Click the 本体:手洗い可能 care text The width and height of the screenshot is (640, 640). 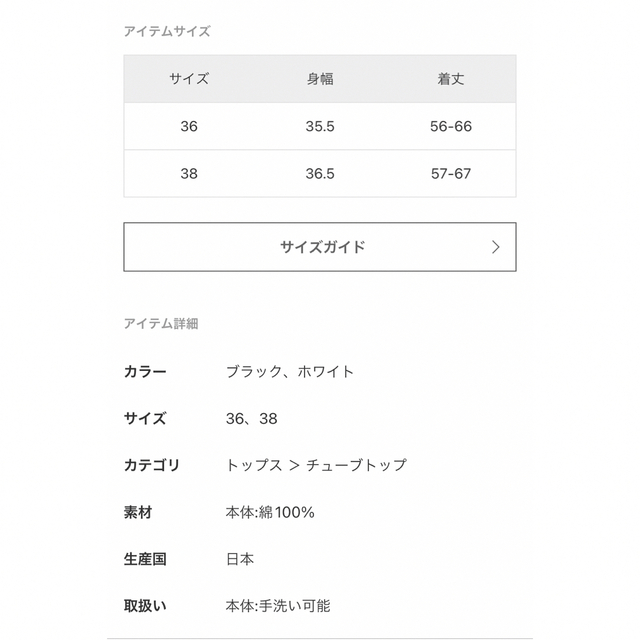coord(278,606)
